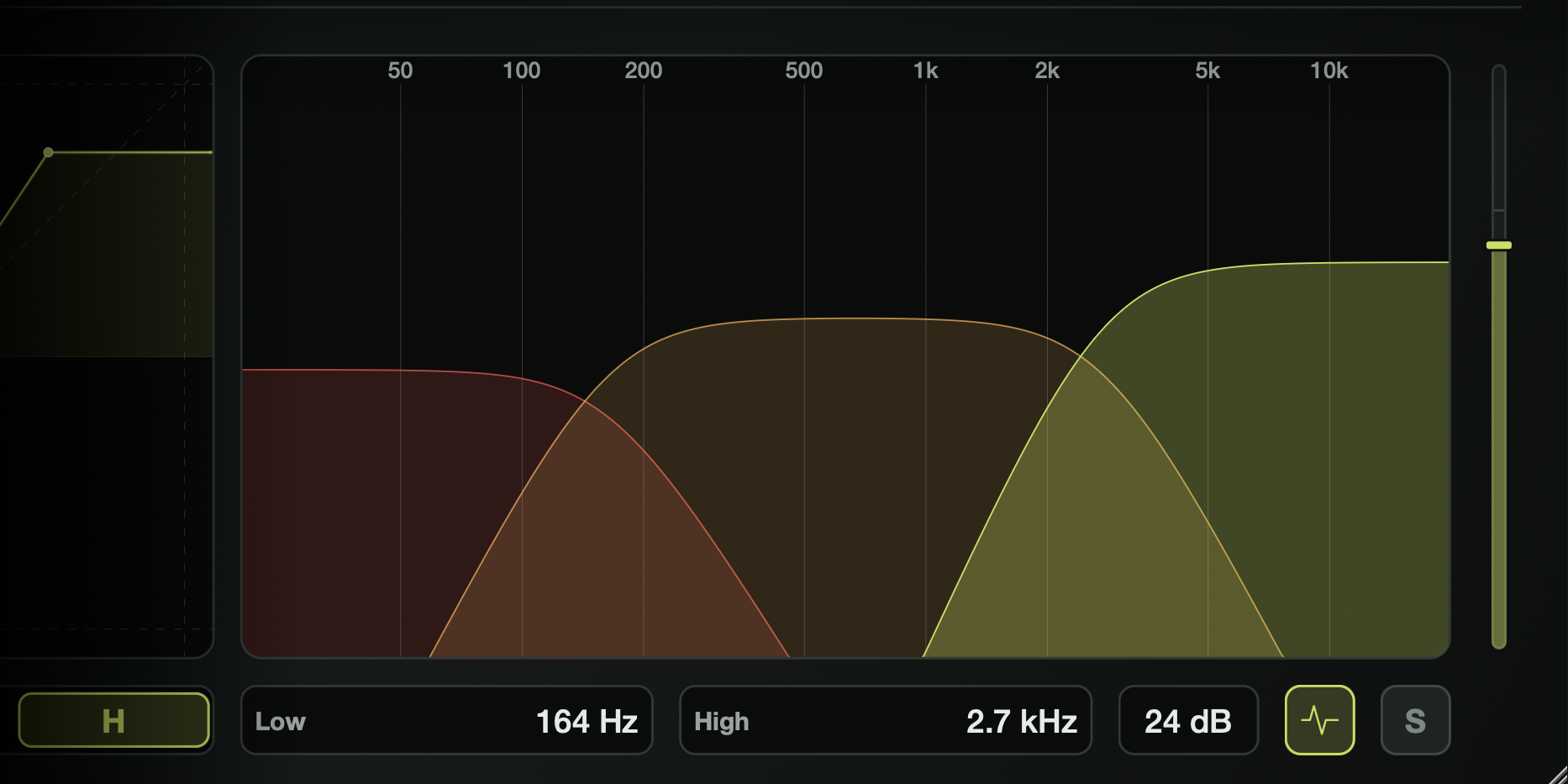Click the 50 frequency label
This screenshot has height=784, width=1568.
click(x=400, y=71)
